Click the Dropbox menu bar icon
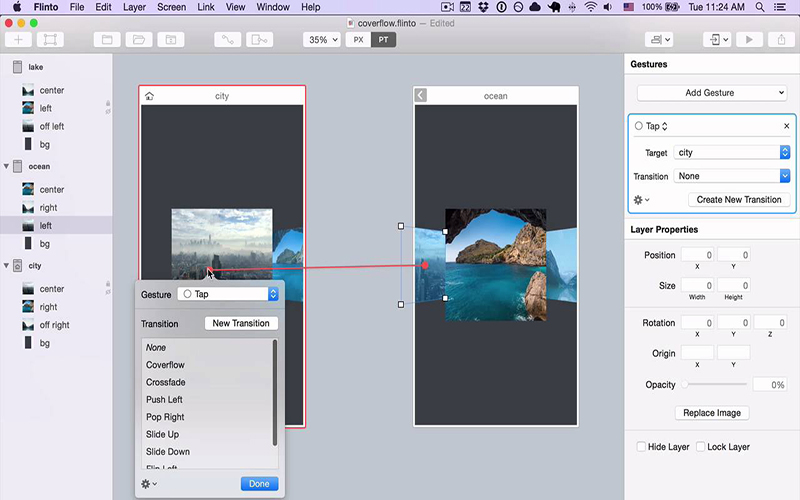Image resolution: width=800 pixels, height=500 pixels. coord(483,7)
